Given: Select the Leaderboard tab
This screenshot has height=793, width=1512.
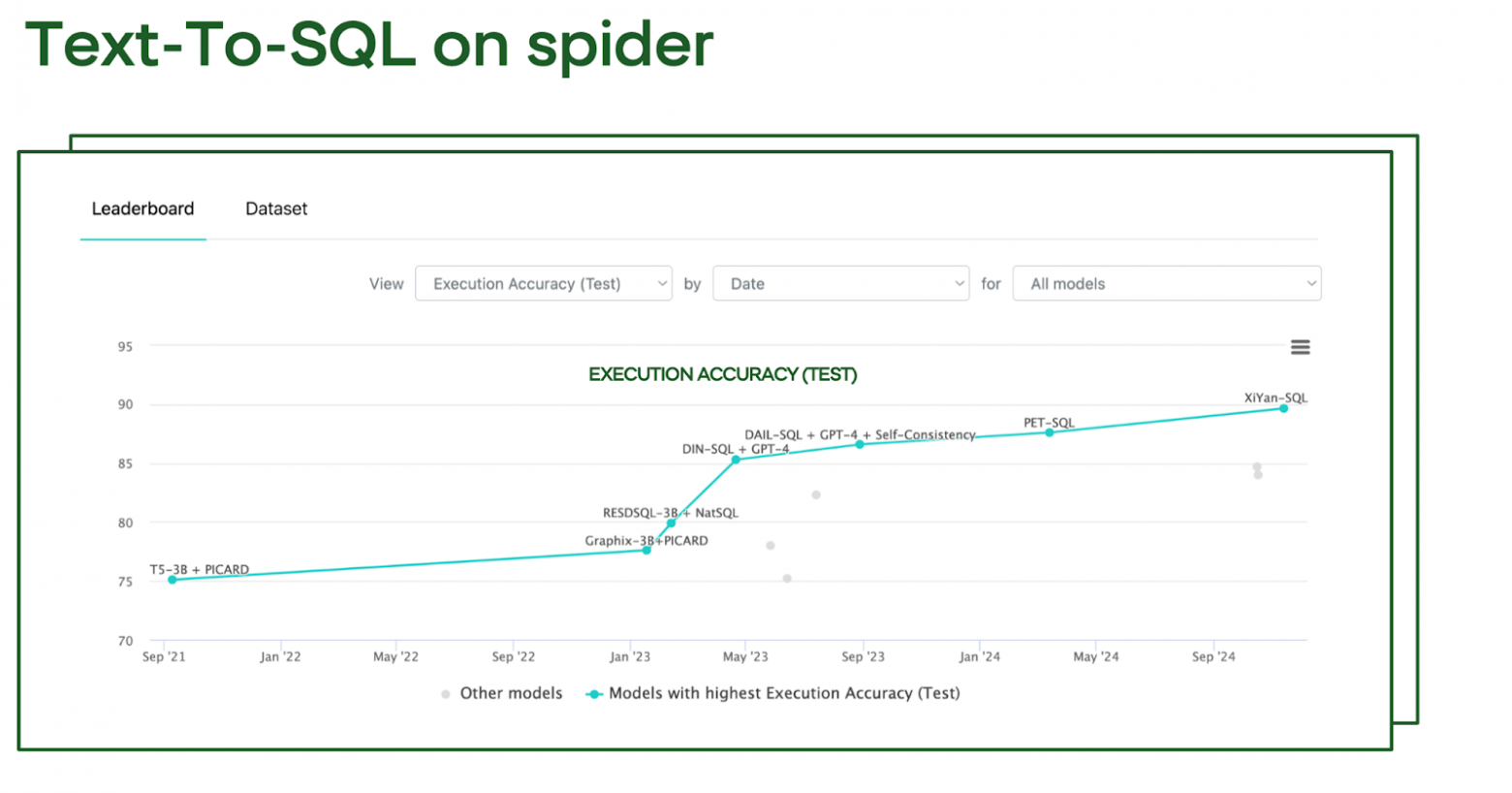Looking at the screenshot, I should tap(142, 208).
